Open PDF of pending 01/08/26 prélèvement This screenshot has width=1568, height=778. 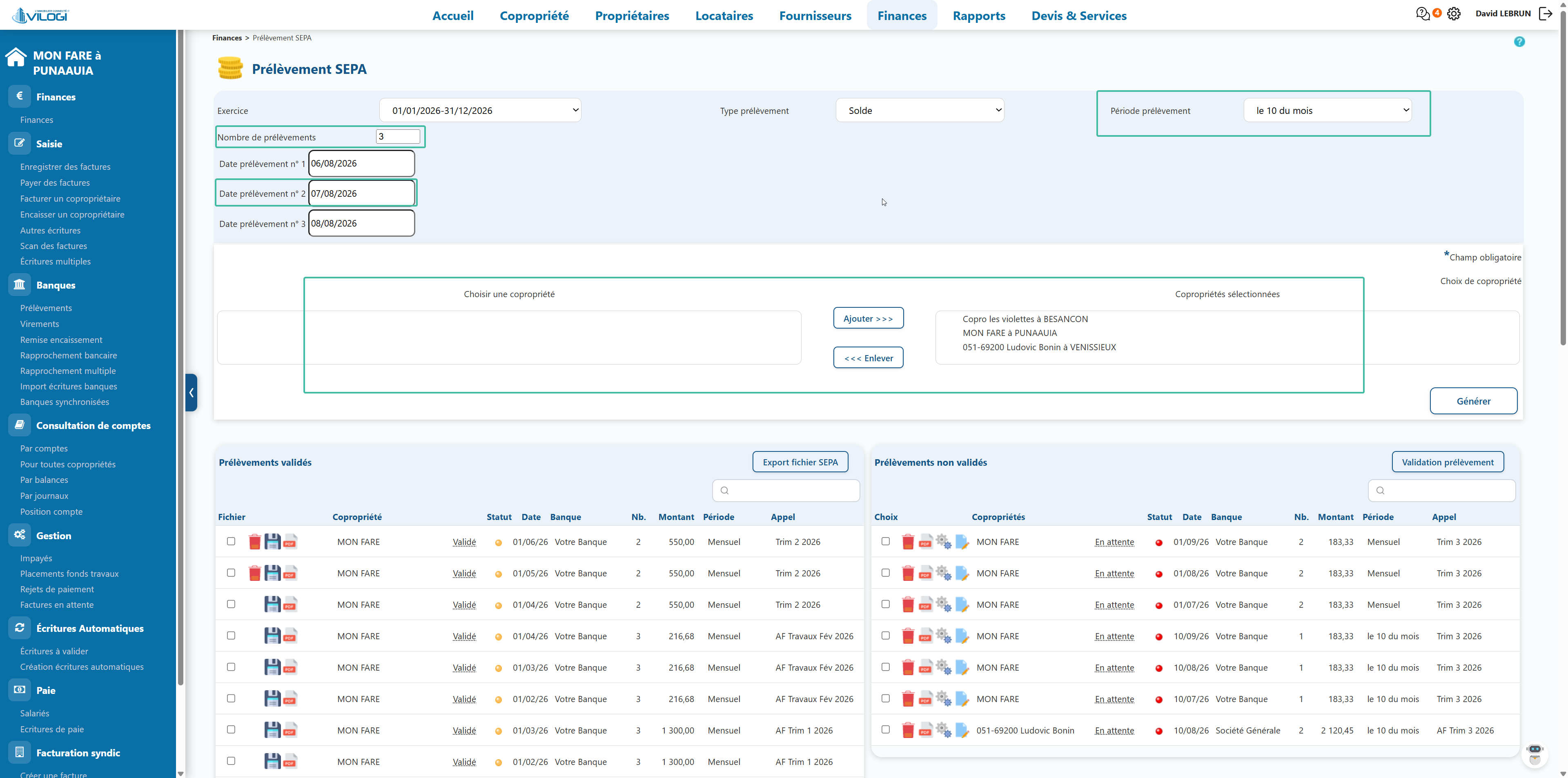tap(925, 573)
